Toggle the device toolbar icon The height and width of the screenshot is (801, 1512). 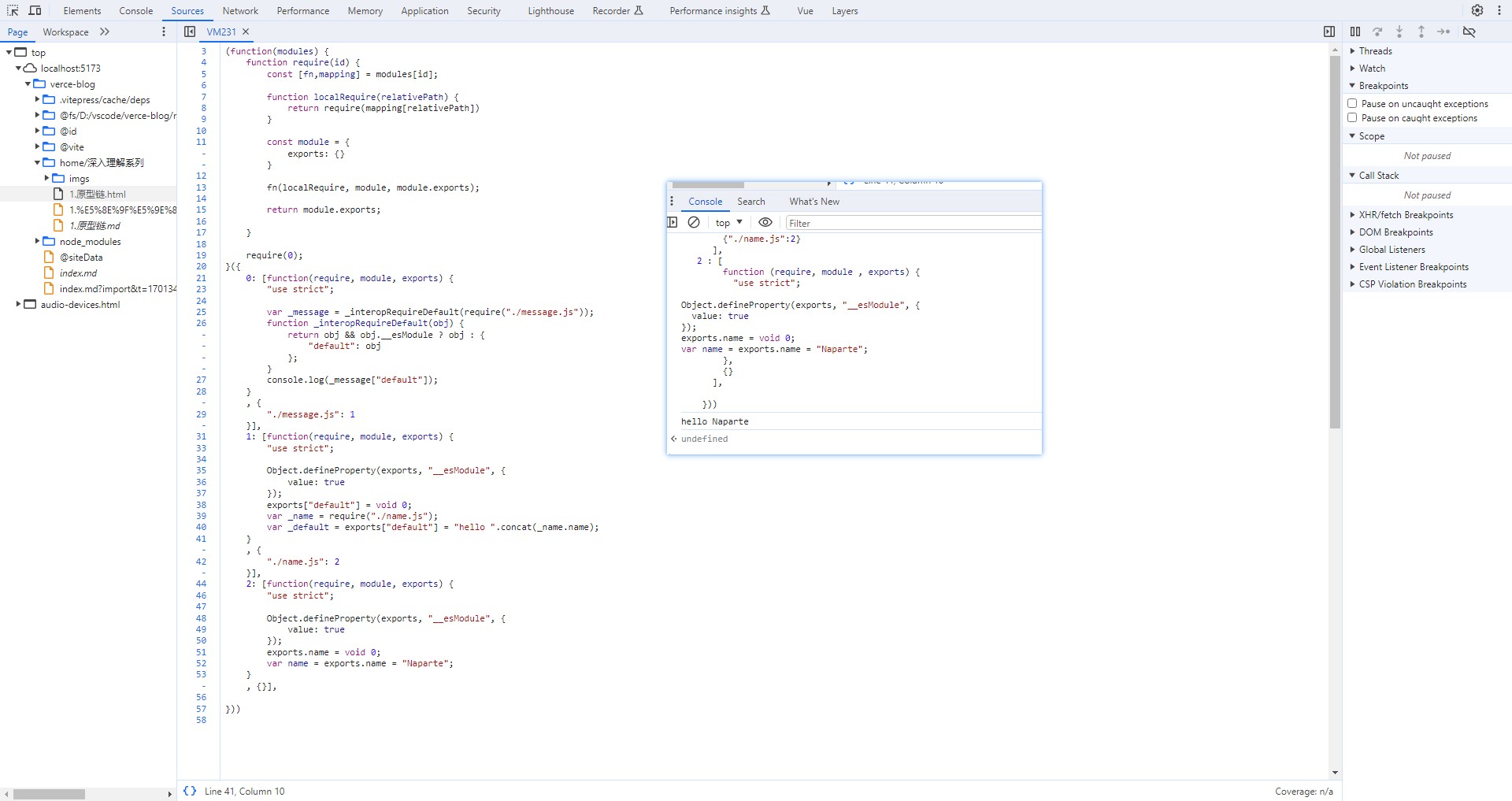[35, 10]
